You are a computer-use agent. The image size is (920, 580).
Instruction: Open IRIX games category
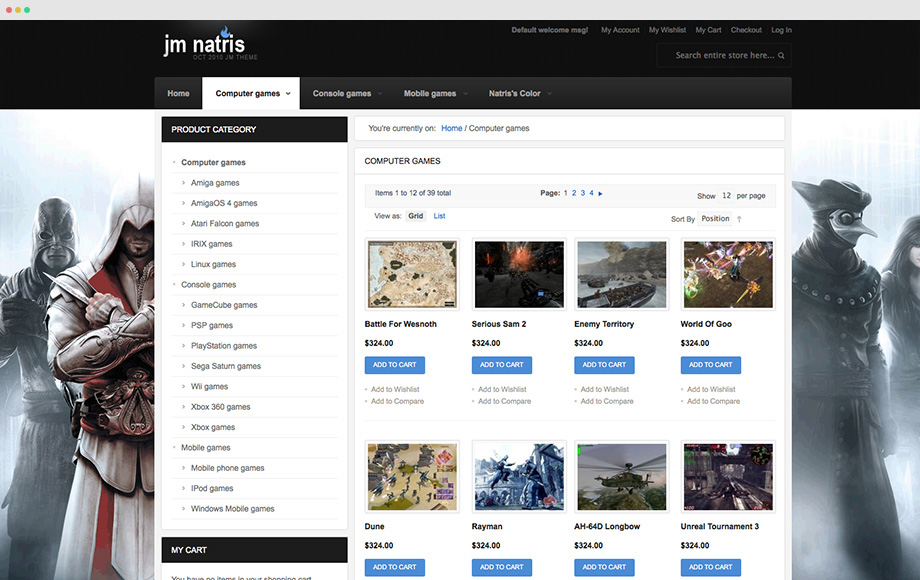click(x=212, y=244)
